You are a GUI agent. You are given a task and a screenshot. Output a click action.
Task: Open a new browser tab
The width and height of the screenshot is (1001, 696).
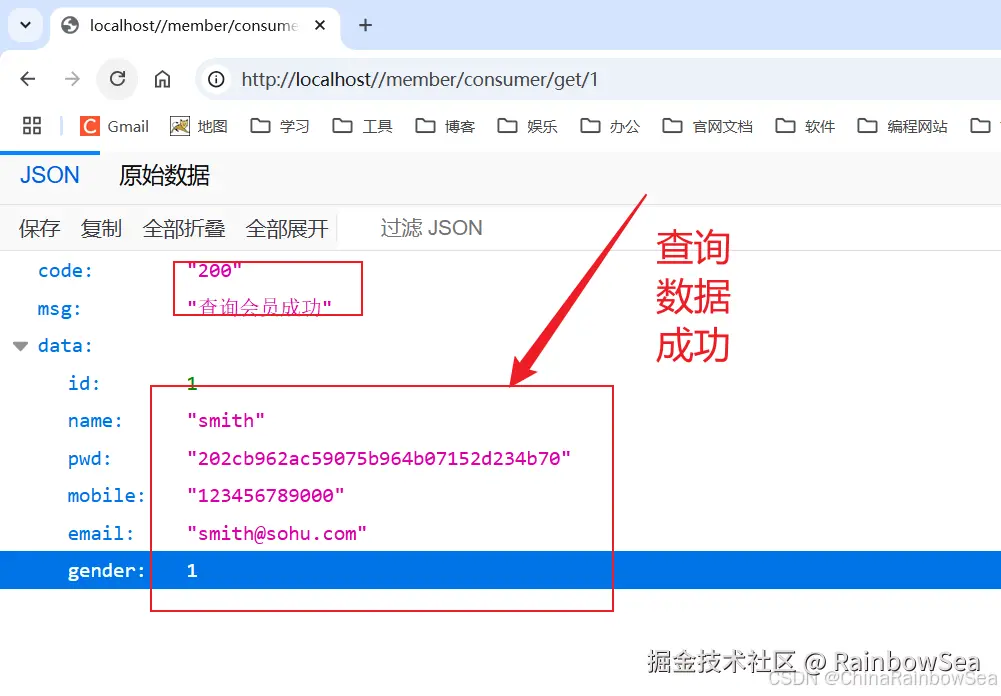tap(365, 26)
